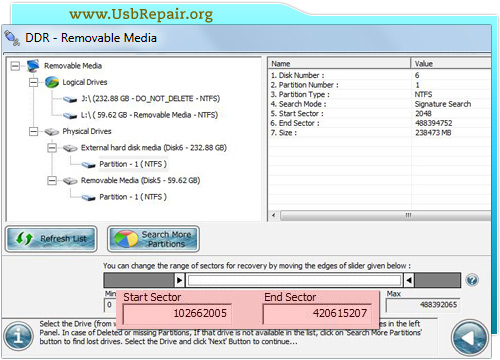Collapse the Removable Media root node
500x360 pixels.
click(15, 66)
